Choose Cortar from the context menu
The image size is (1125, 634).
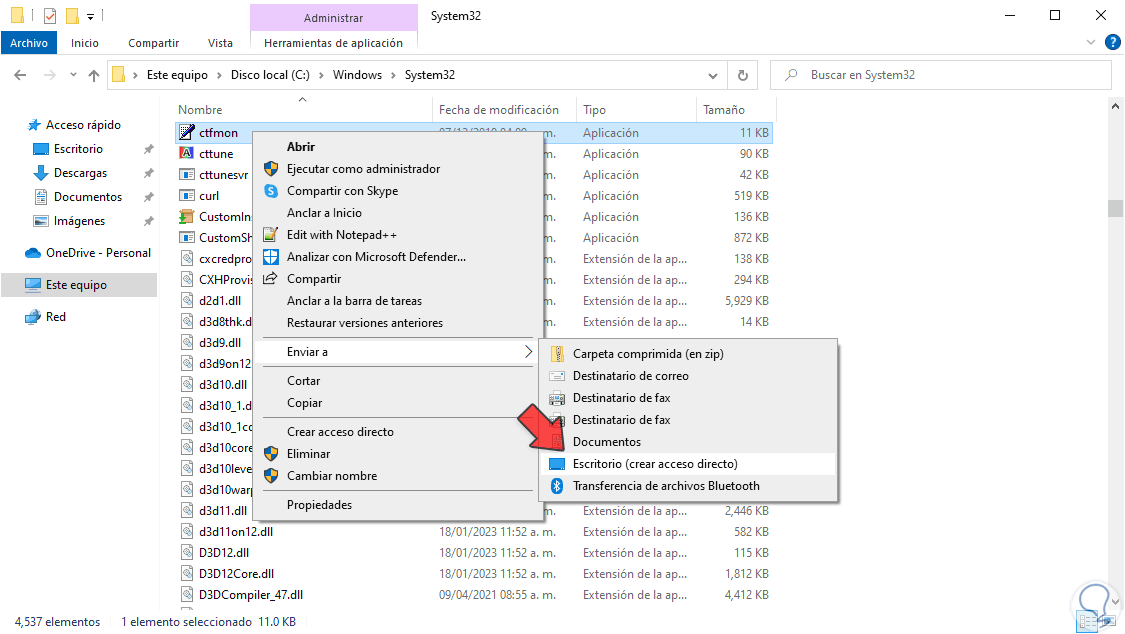tap(399, 381)
